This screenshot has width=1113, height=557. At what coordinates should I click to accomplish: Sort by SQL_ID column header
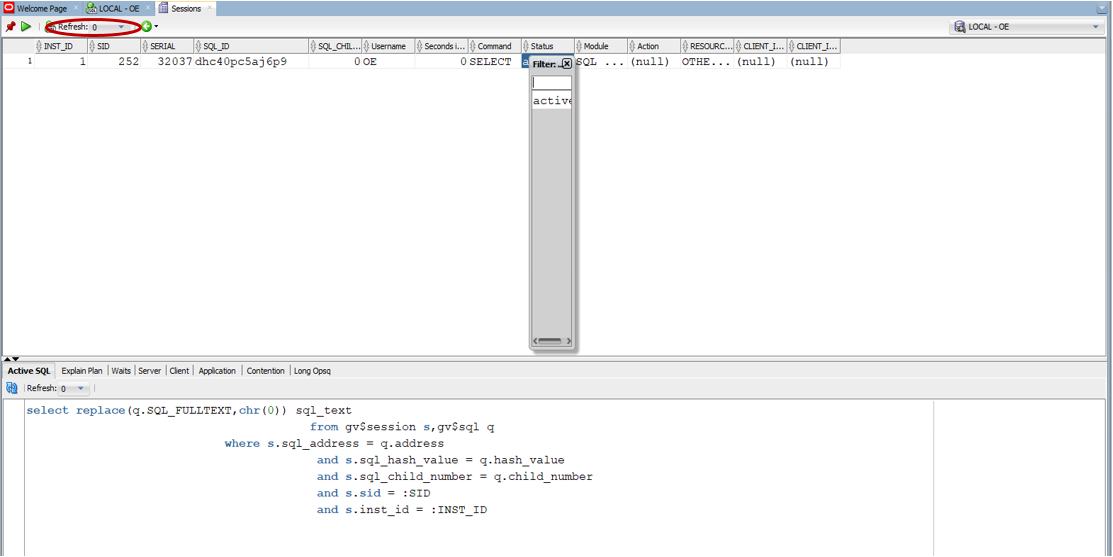251,46
